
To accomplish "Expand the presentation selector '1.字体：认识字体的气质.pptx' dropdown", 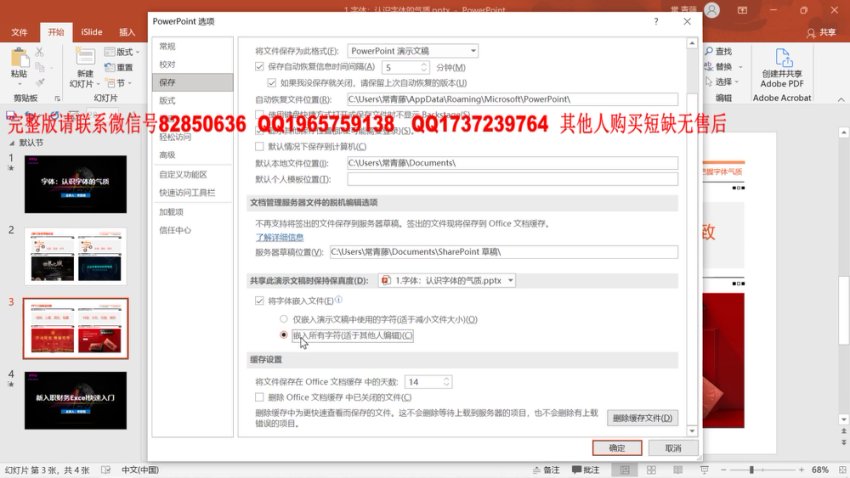I will 510,281.
